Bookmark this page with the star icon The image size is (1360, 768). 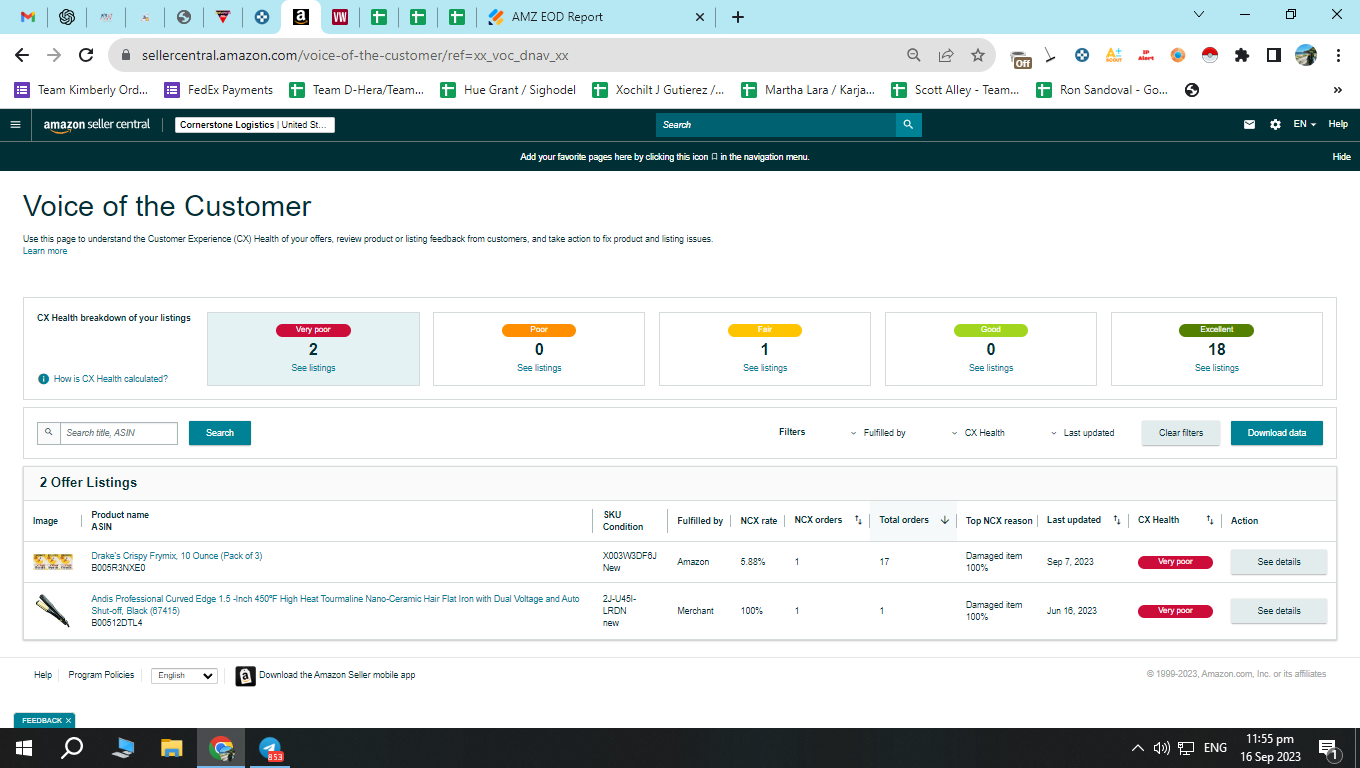pyautogui.click(x=978, y=56)
